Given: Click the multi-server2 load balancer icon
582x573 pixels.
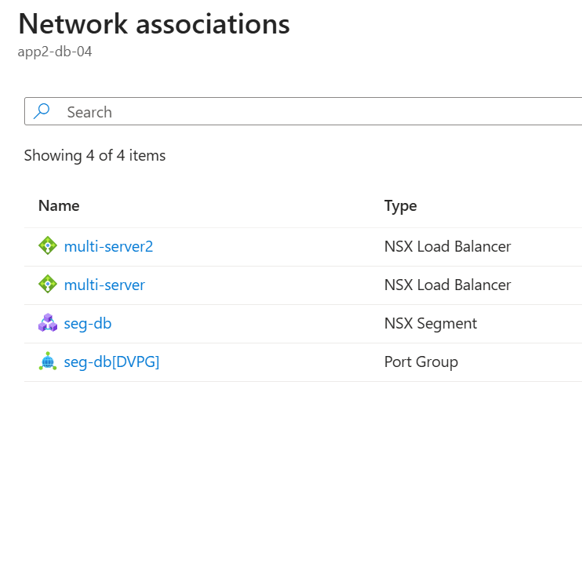Looking at the screenshot, I should point(48,246).
